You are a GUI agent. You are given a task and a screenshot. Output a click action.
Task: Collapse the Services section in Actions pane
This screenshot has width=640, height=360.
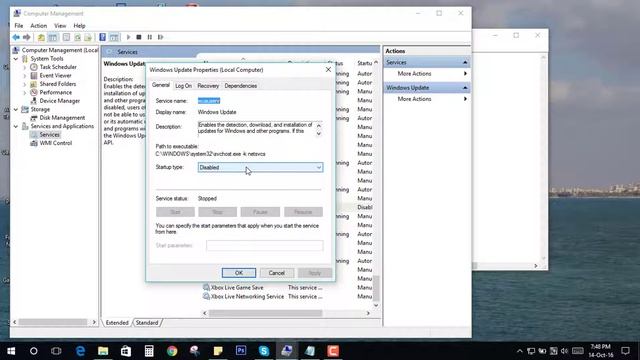[465, 62]
